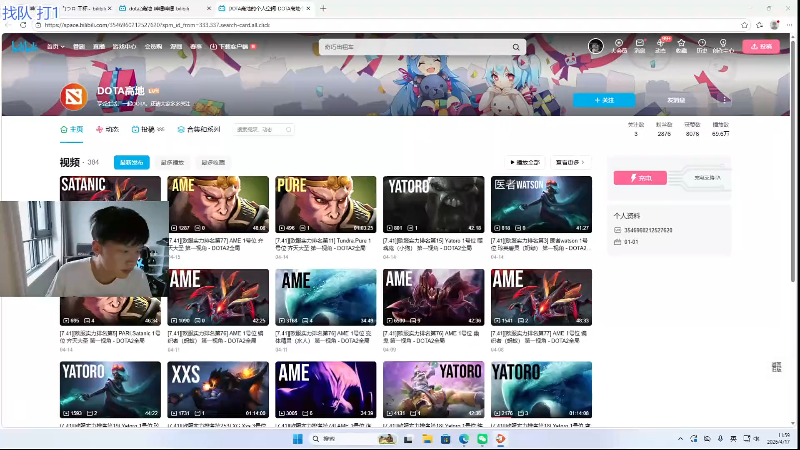Click the bilibili logo in header

(x=24, y=46)
